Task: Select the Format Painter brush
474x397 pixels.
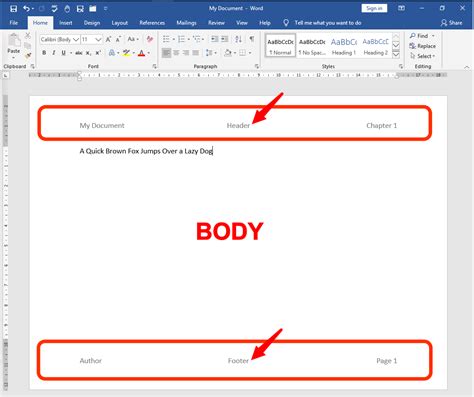Action: (x=28, y=55)
